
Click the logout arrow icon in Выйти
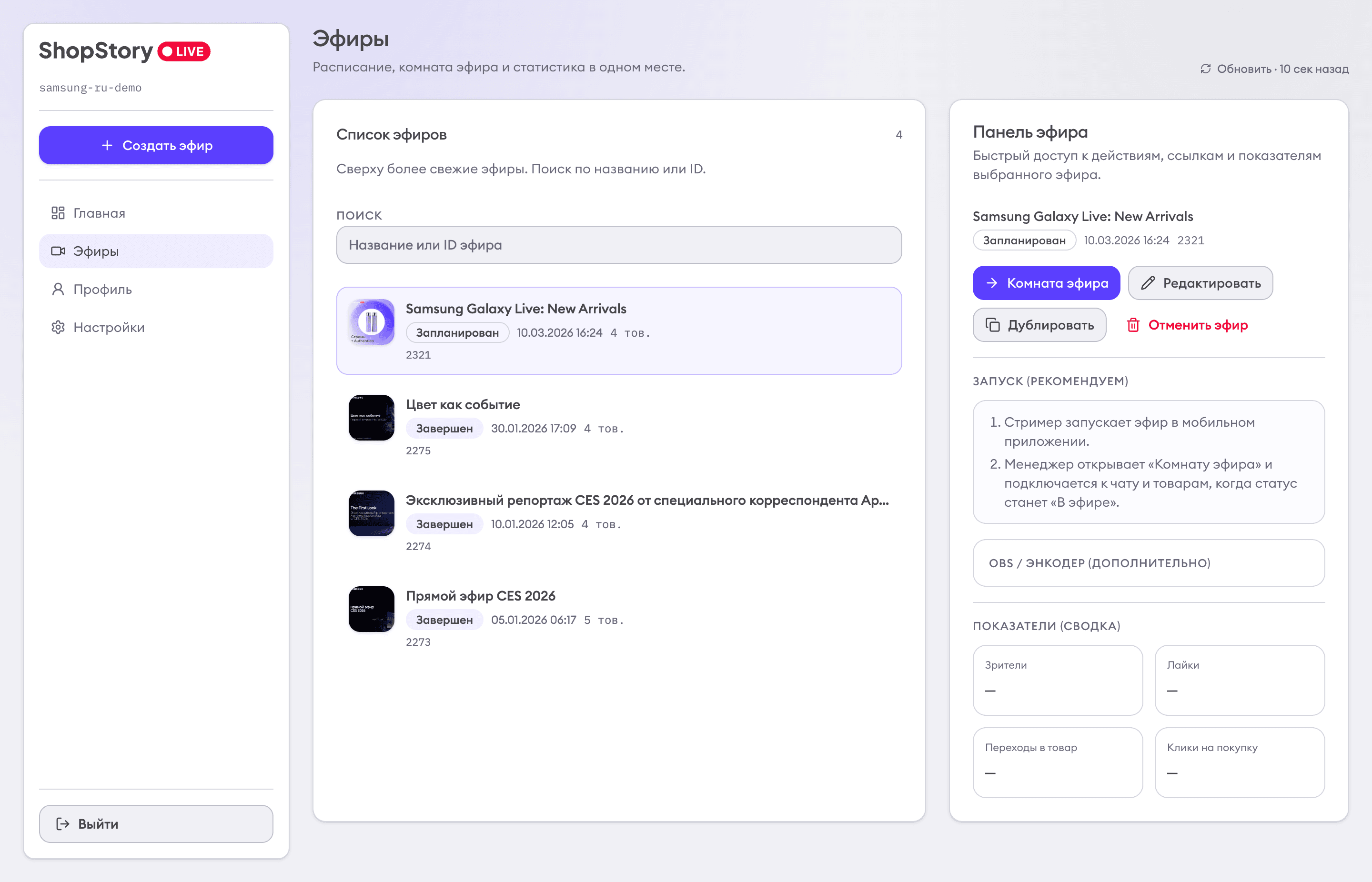click(x=62, y=823)
